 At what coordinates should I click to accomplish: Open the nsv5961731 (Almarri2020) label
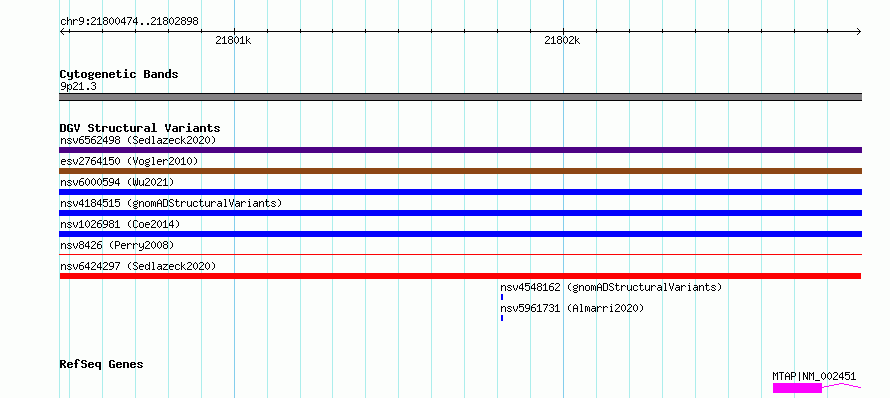pyautogui.click(x=572, y=308)
